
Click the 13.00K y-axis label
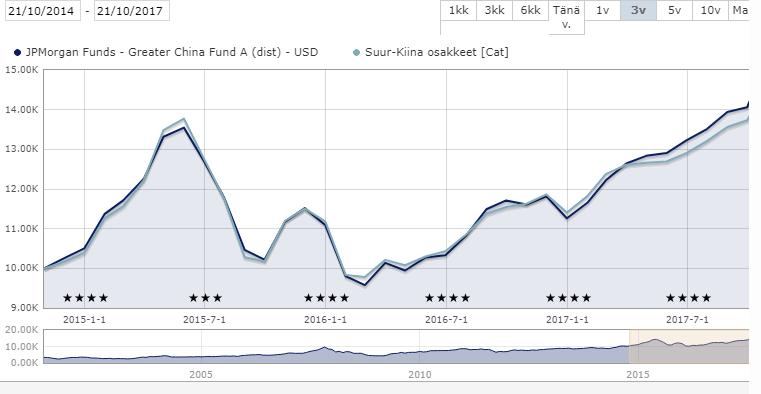click(x=21, y=149)
